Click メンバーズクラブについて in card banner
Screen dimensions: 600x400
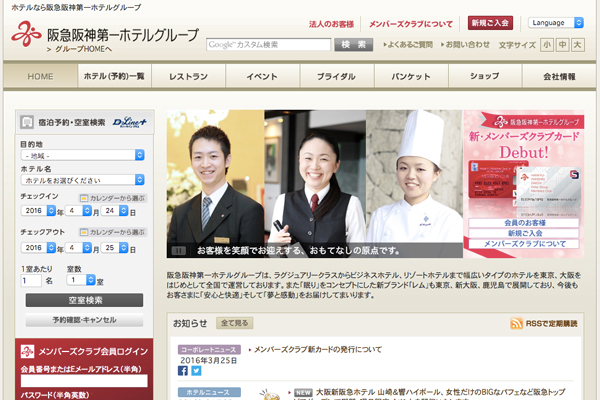(x=524, y=243)
